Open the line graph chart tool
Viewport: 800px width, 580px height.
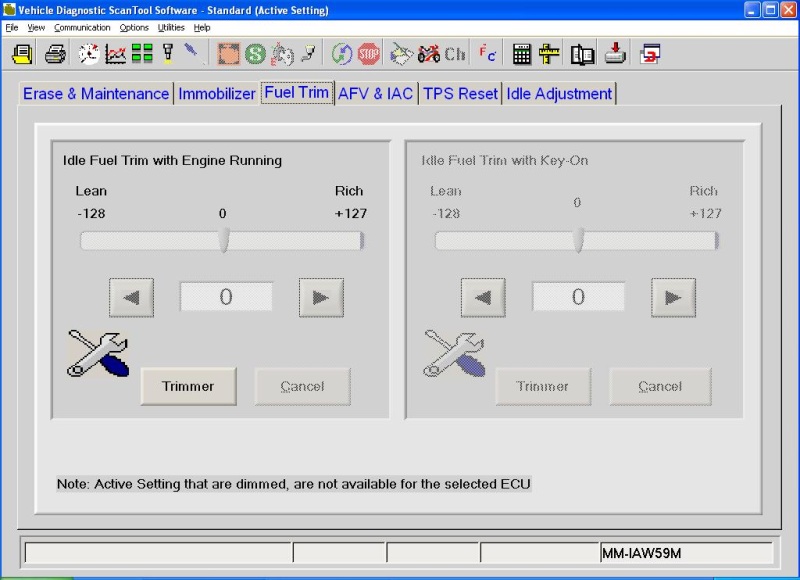pyautogui.click(x=116, y=54)
